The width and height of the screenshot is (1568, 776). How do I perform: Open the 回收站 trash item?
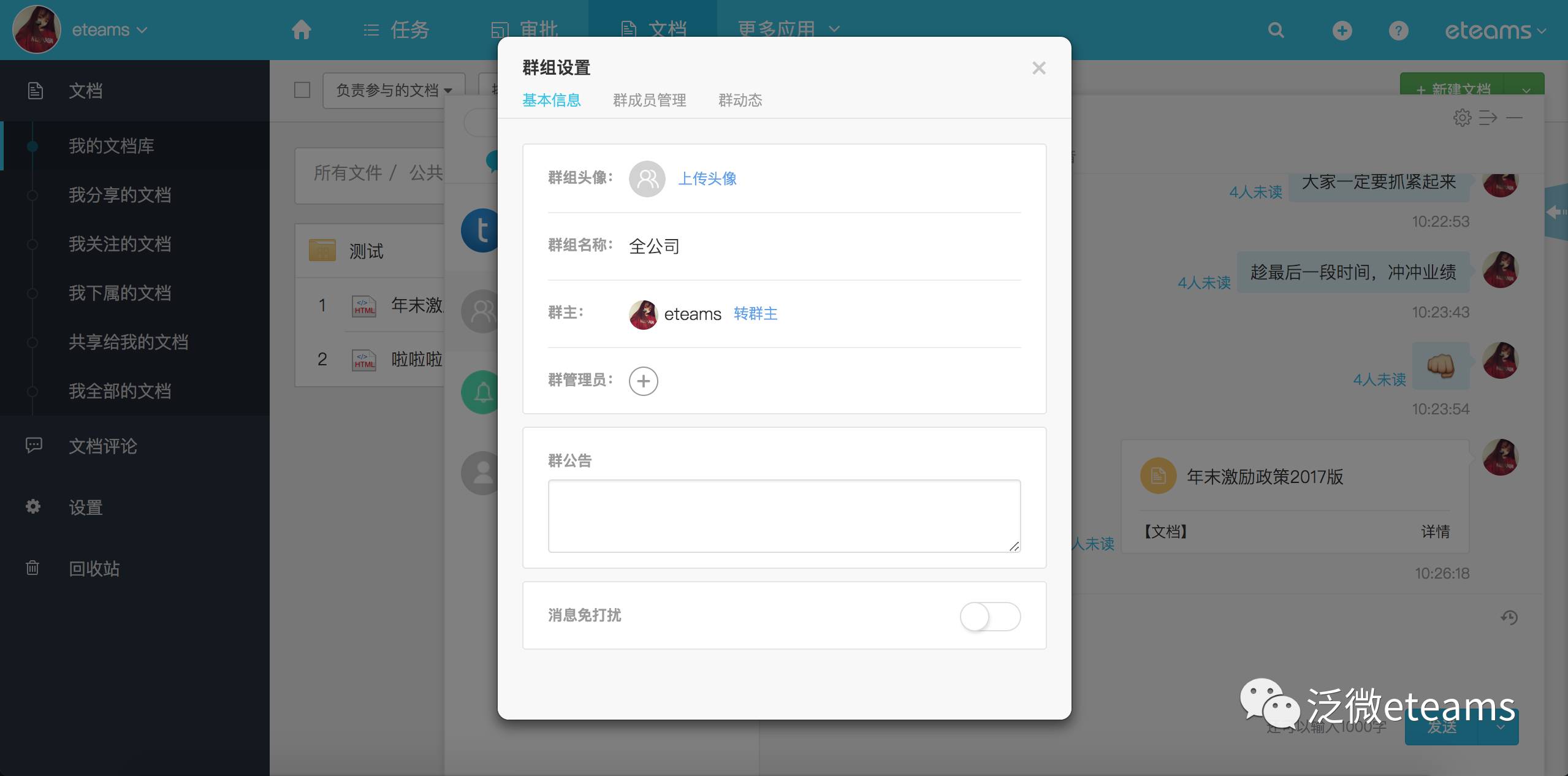point(94,569)
